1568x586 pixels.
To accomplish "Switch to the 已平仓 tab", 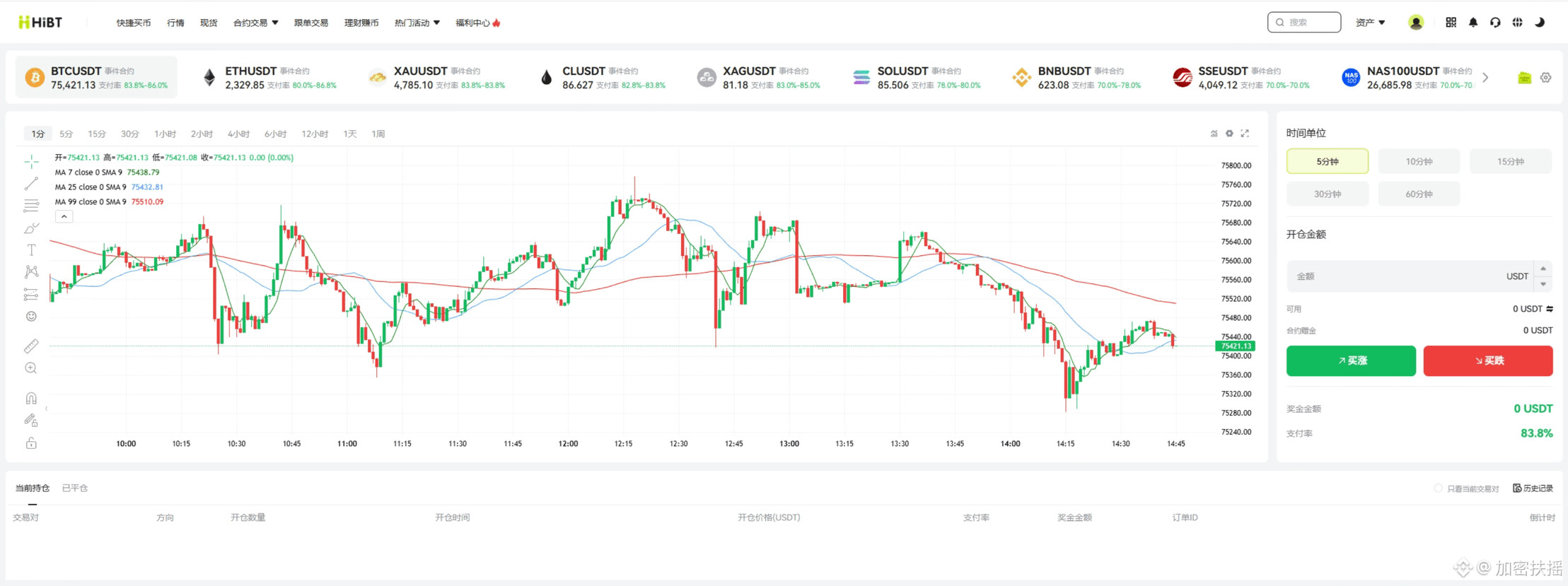I will click(x=75, y=488).
